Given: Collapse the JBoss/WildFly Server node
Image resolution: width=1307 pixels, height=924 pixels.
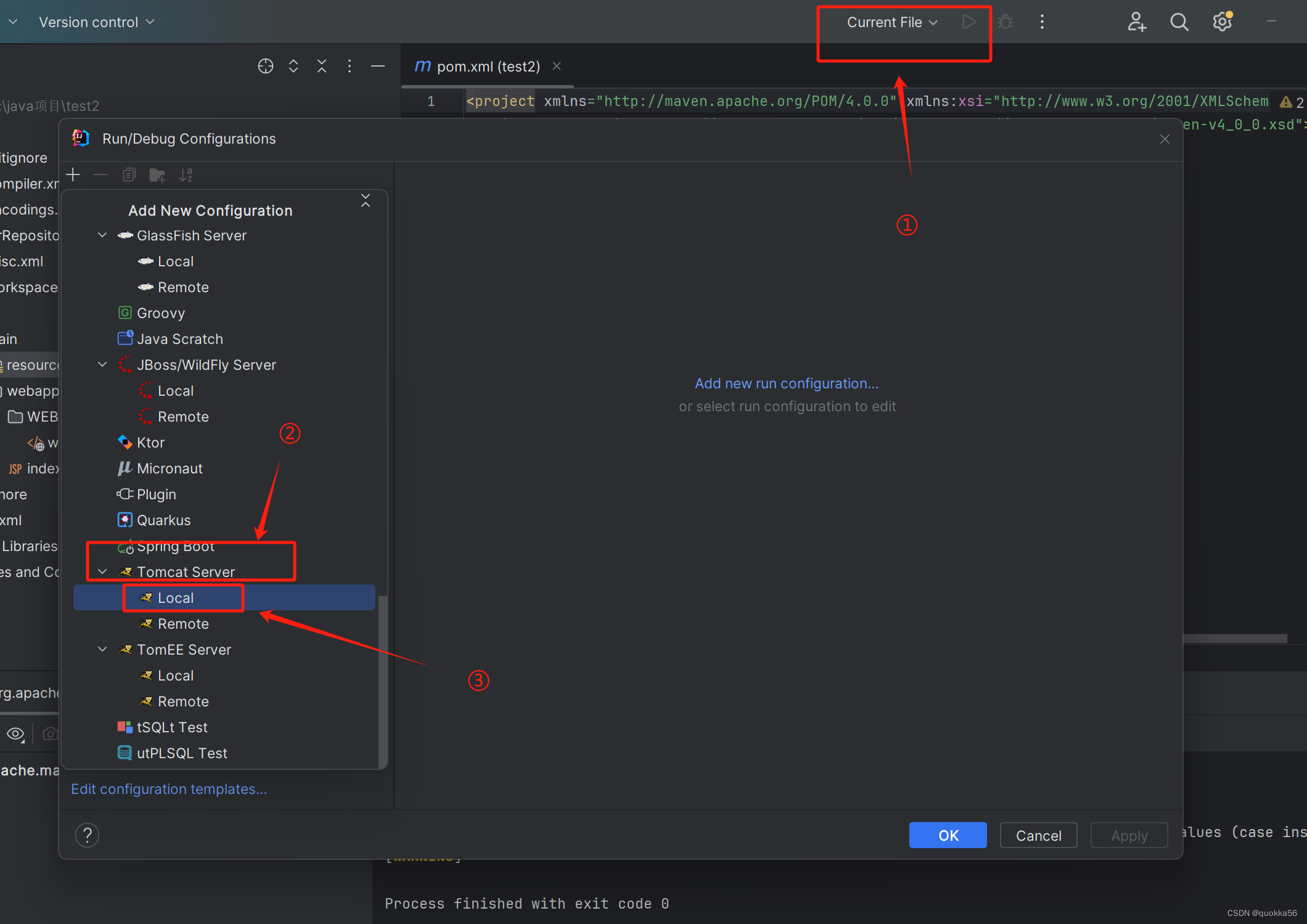Looking at the screenshot, I should pyautogui.click(x=102, y=365).
